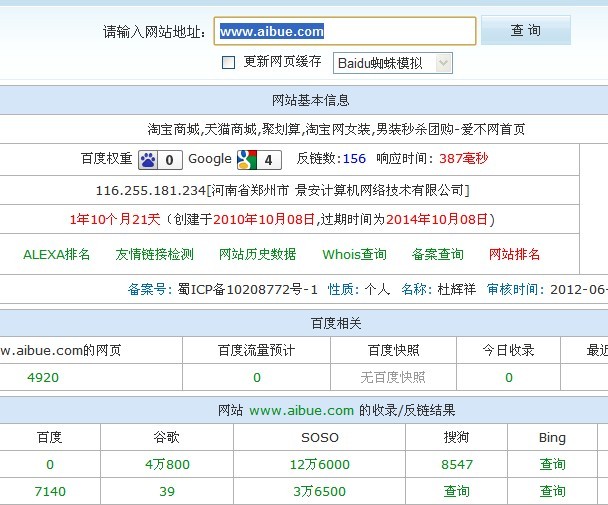Open the red 网站排名 link

(515, 254)
